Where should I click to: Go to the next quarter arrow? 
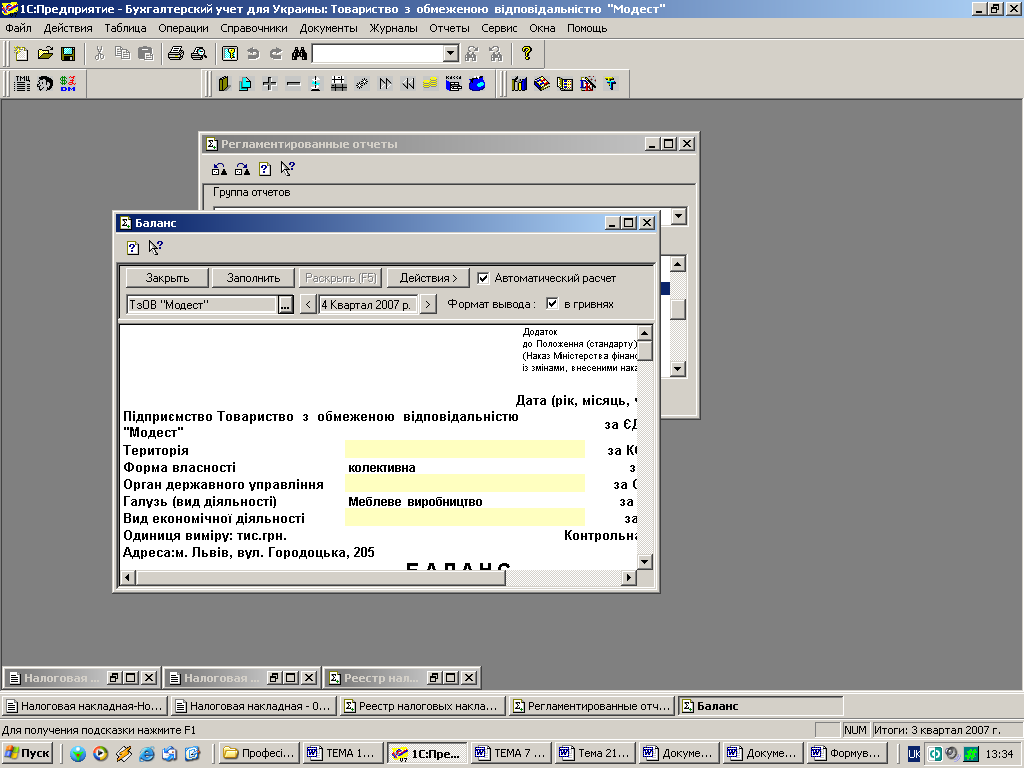(428, 304)
